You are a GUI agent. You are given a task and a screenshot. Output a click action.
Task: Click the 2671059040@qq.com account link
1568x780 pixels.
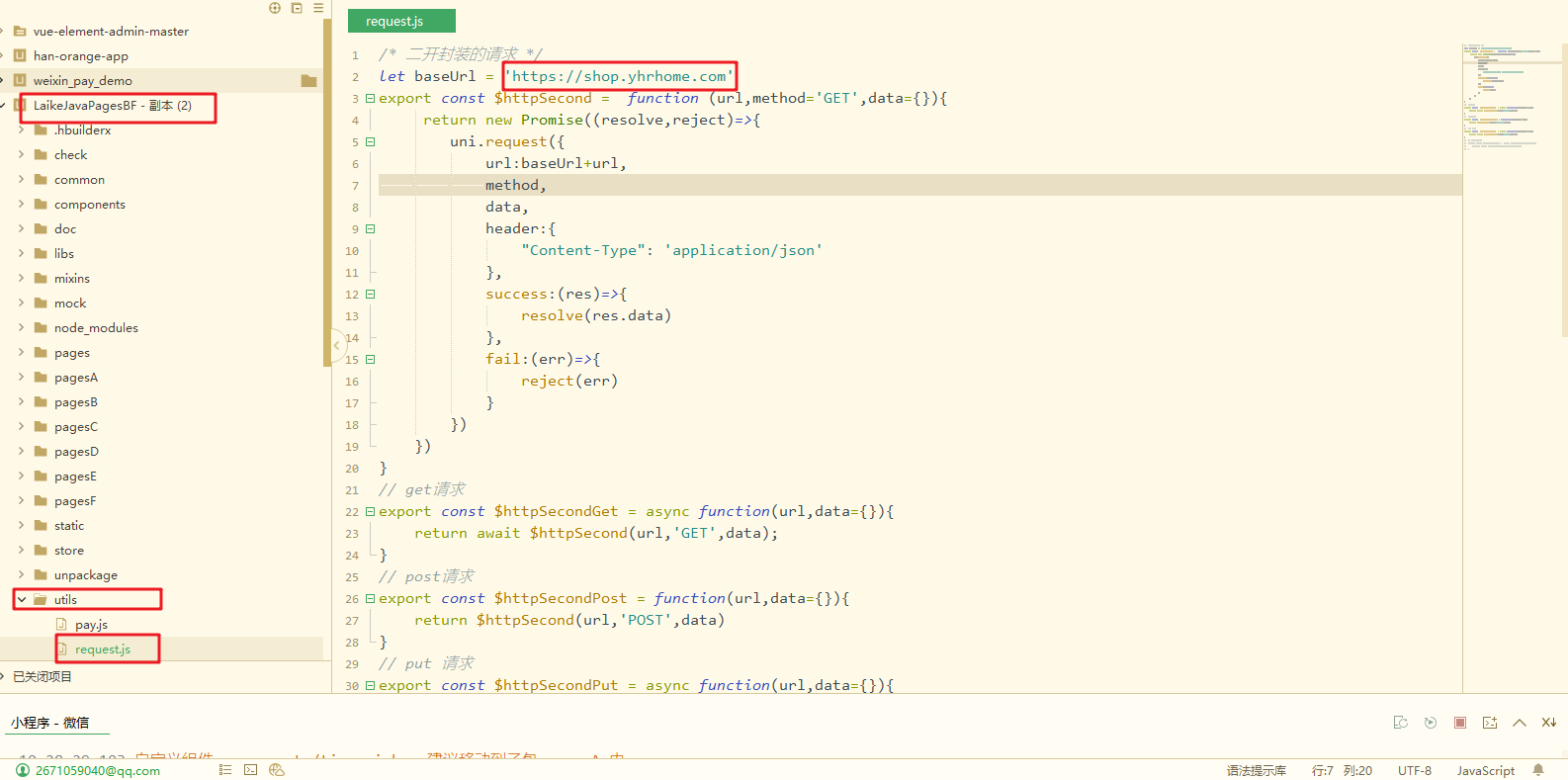98,770
